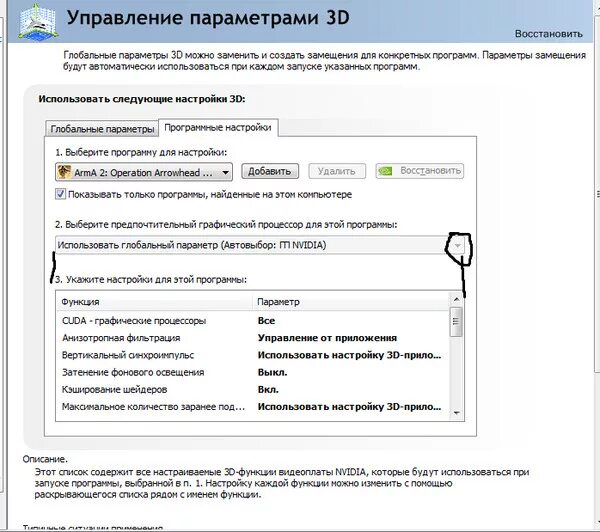The width and height of the screenshot is (600, 532).
Task: Select the 'Вертикальный синхроимпульс' row
Action: (x=253, y=355)
